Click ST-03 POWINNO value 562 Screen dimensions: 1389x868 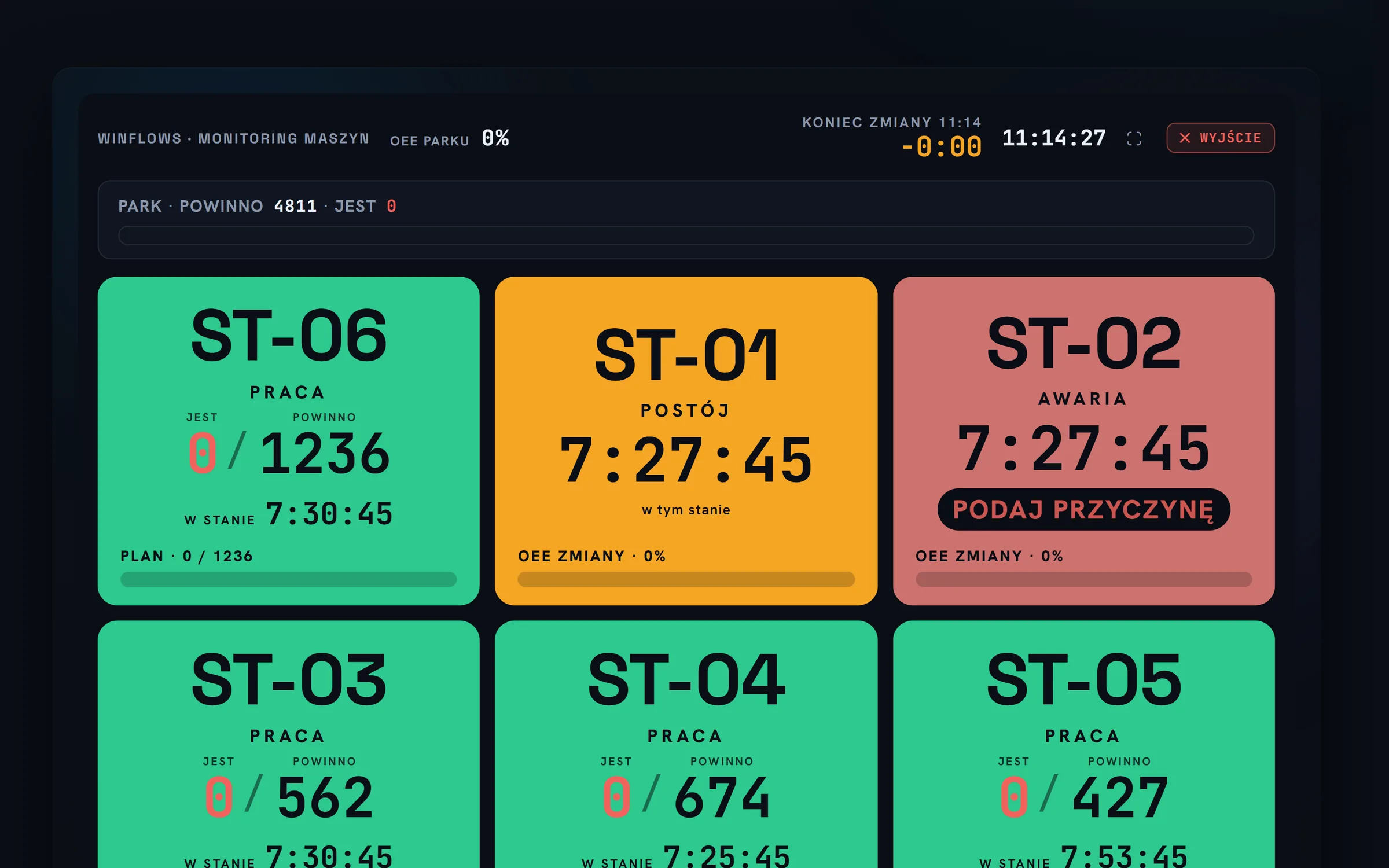click(x=325, y=797)
